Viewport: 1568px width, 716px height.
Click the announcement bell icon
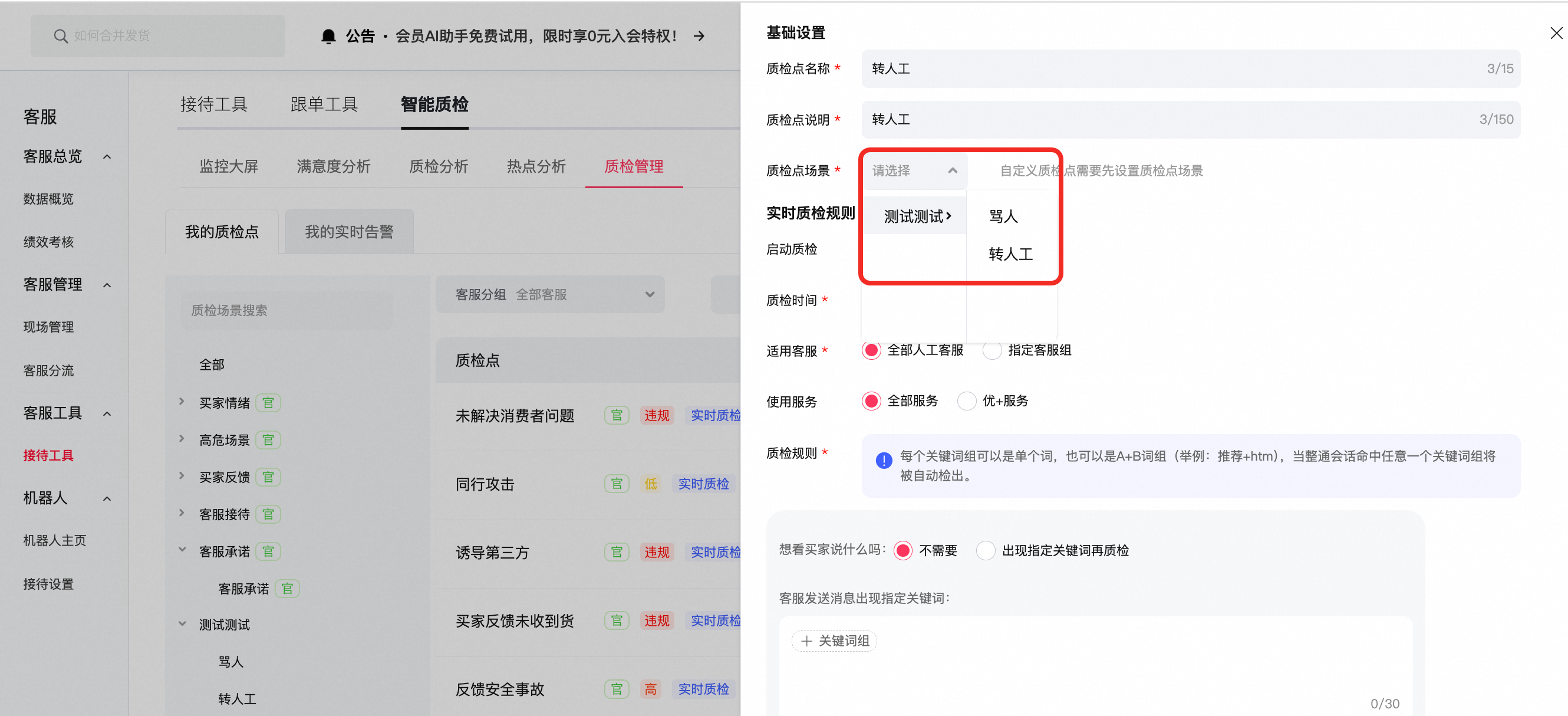328,36
